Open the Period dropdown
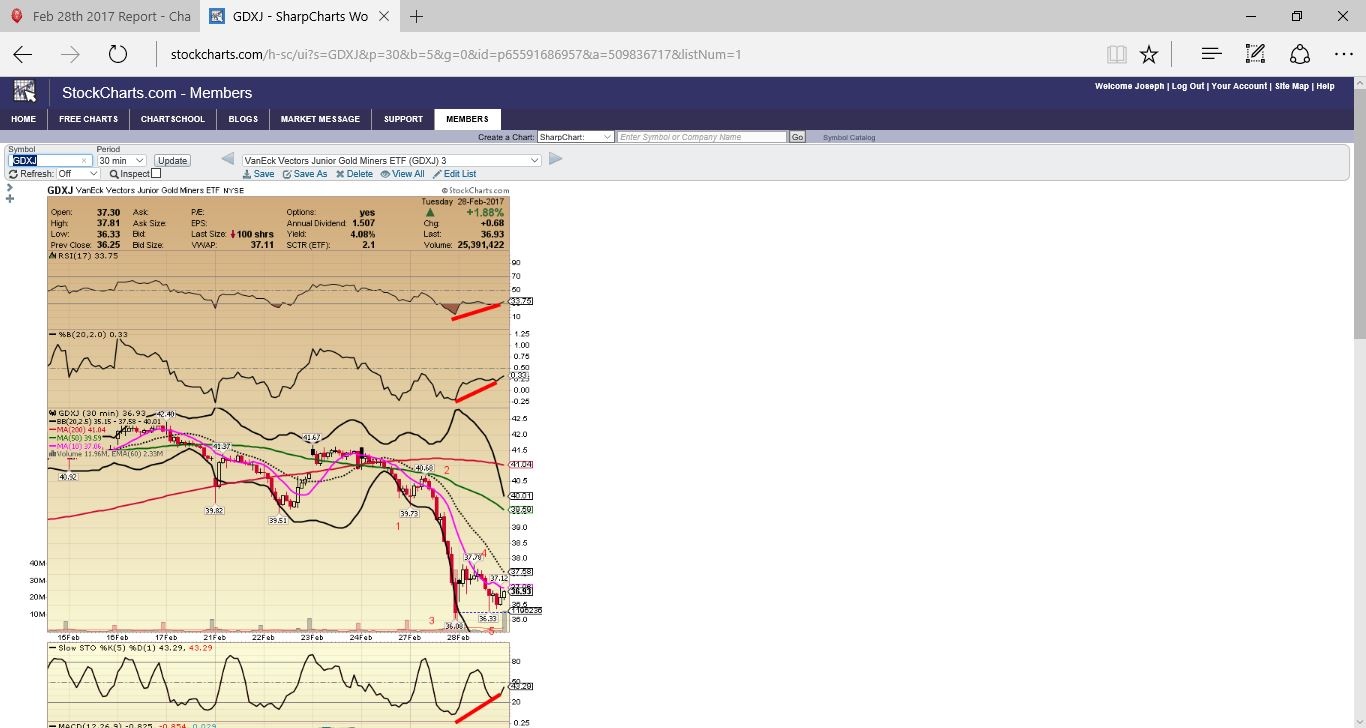1366x728 pixels. click(x=121, y=160)
